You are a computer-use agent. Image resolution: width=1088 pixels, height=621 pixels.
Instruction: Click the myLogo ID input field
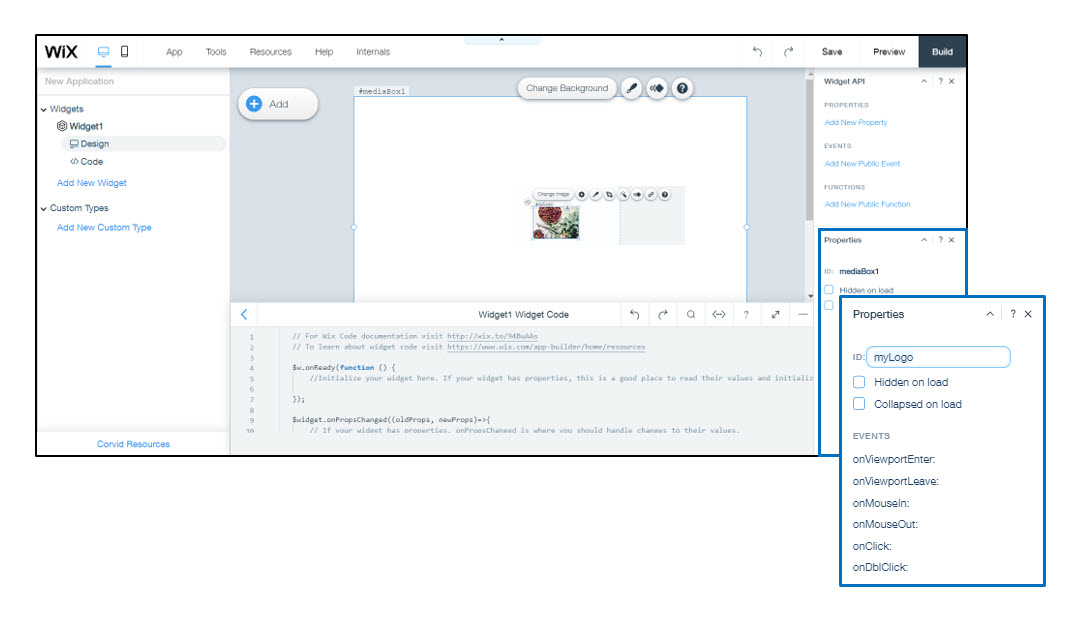(x=938, y=357)
